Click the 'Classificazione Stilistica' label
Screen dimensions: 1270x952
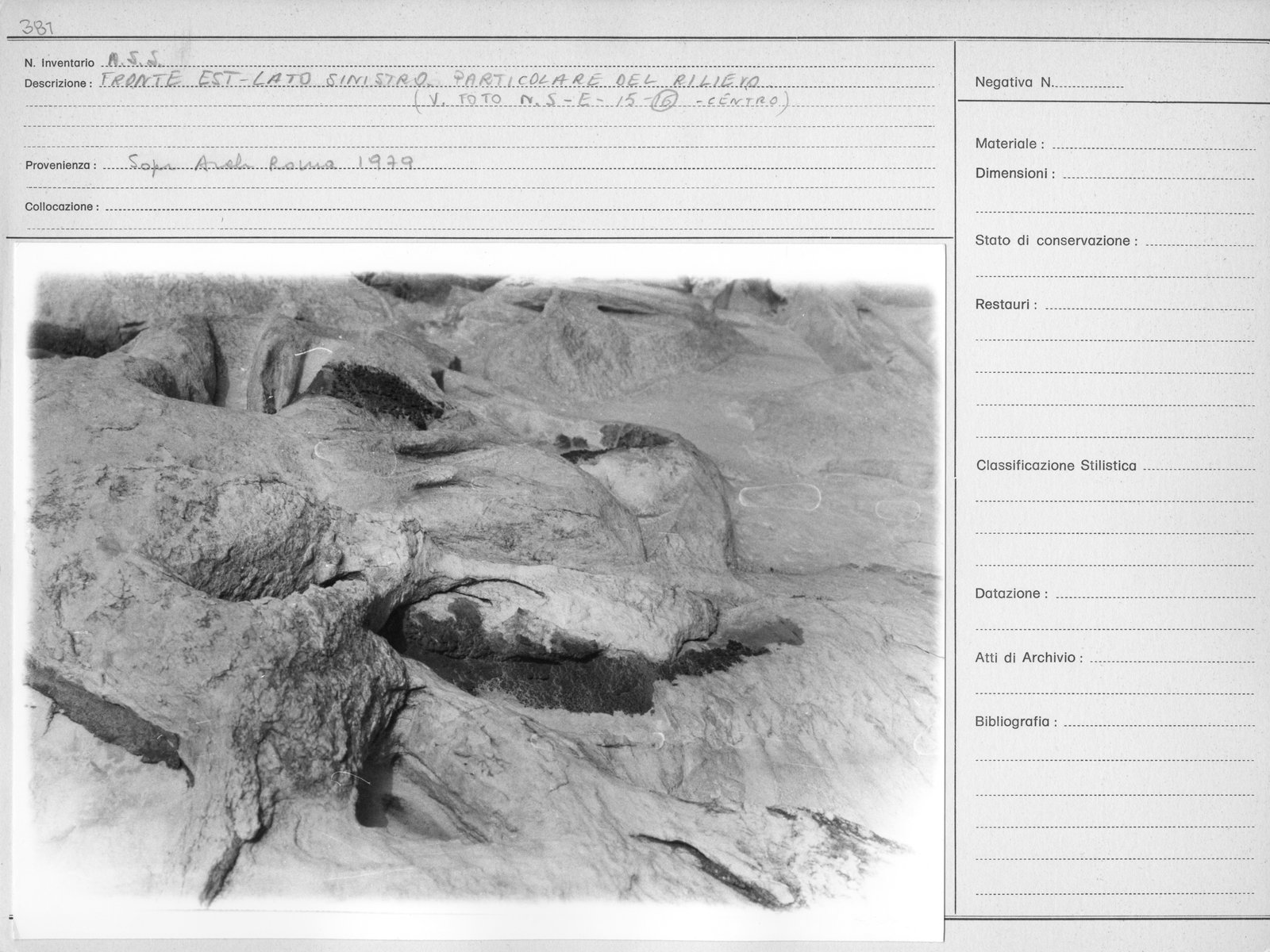[1056, 466]
